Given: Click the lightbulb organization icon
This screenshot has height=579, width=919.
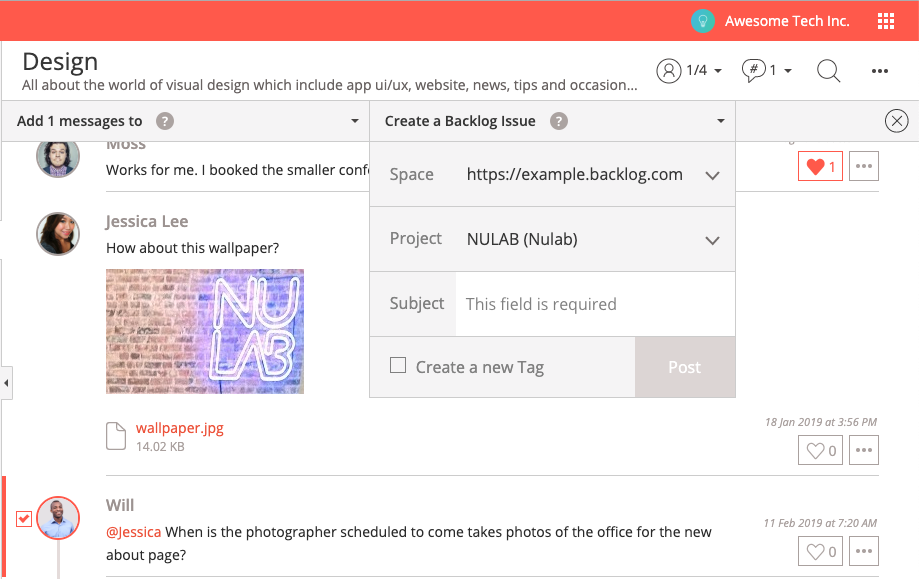Looking at the screenshot, I should 702,21.
